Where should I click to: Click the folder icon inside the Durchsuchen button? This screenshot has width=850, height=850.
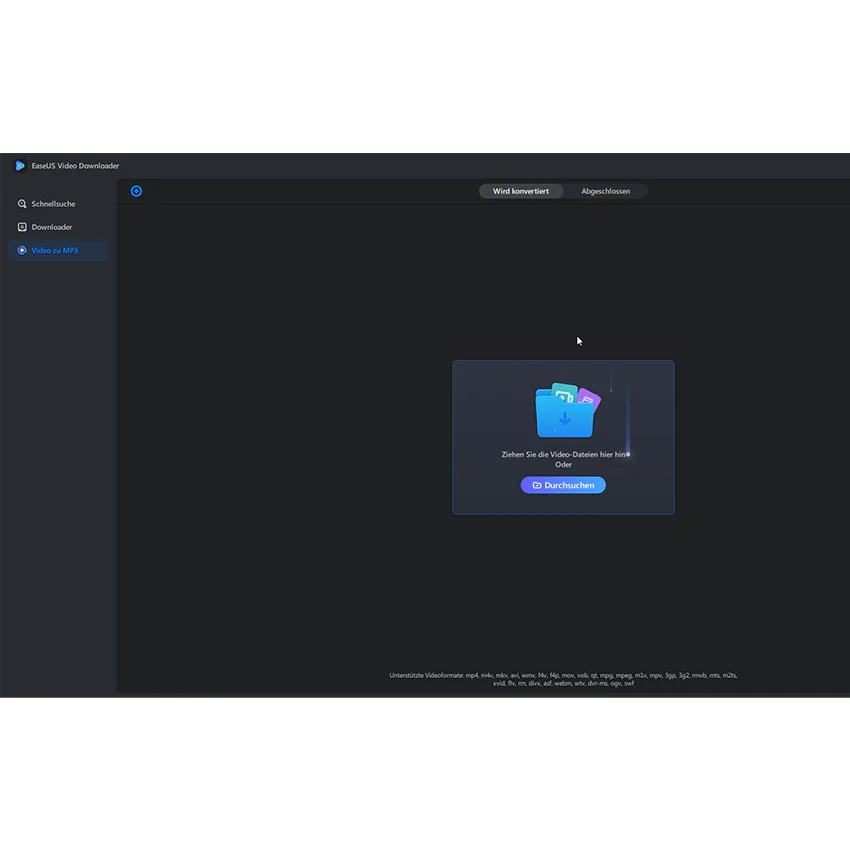[537, 486]
